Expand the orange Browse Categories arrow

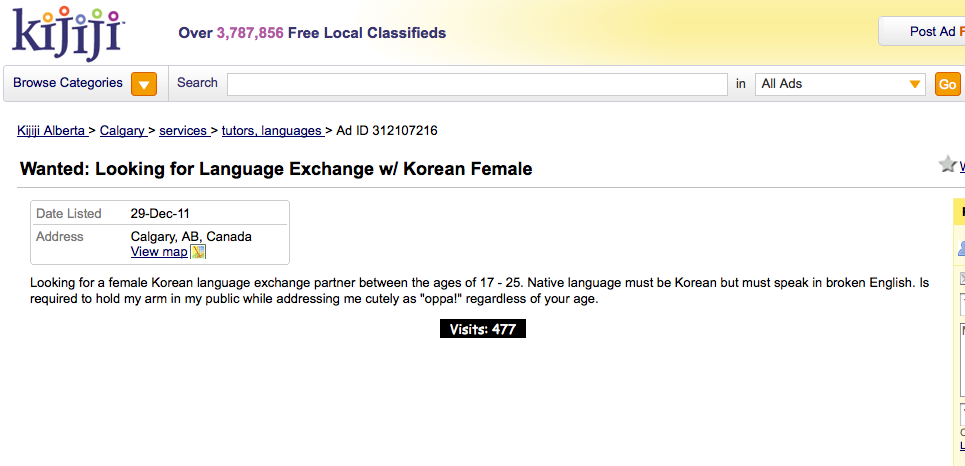[144, 84]
